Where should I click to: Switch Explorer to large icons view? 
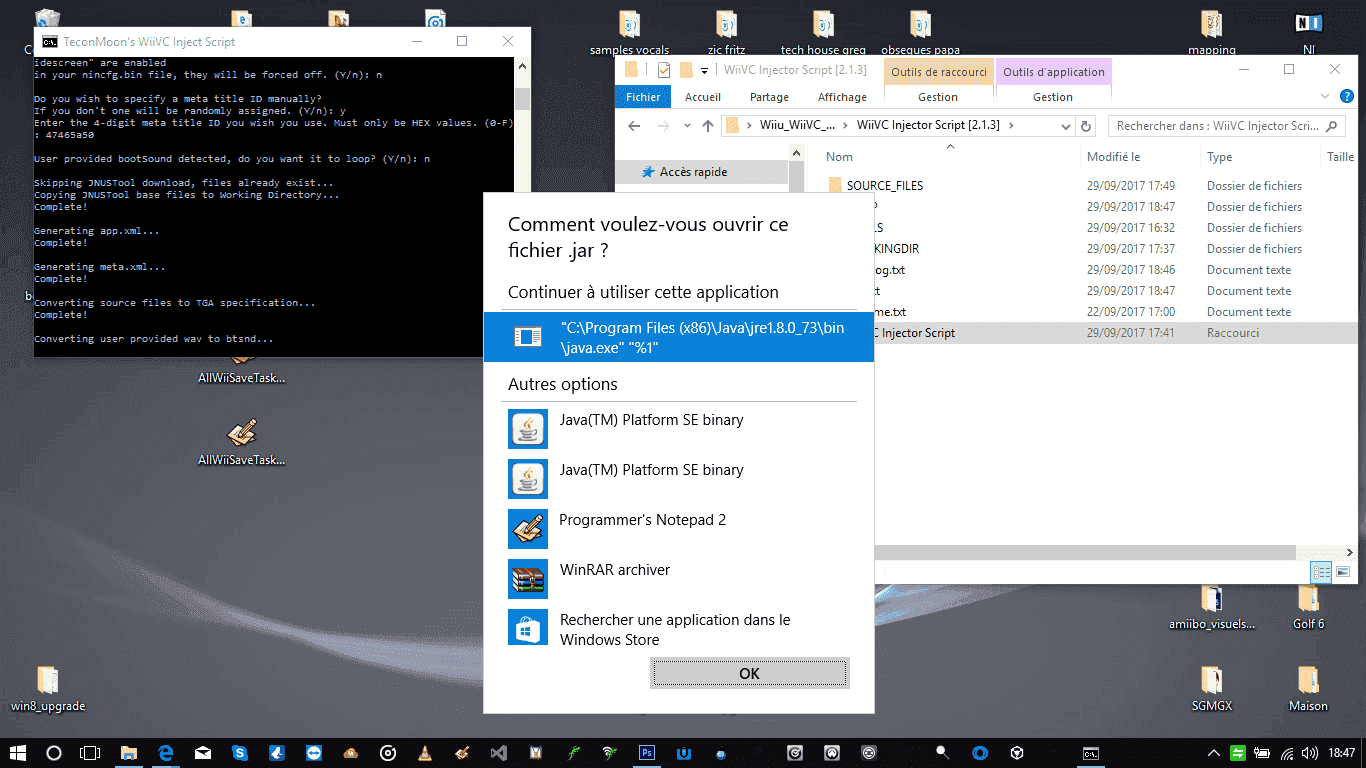coord(1342,572)
